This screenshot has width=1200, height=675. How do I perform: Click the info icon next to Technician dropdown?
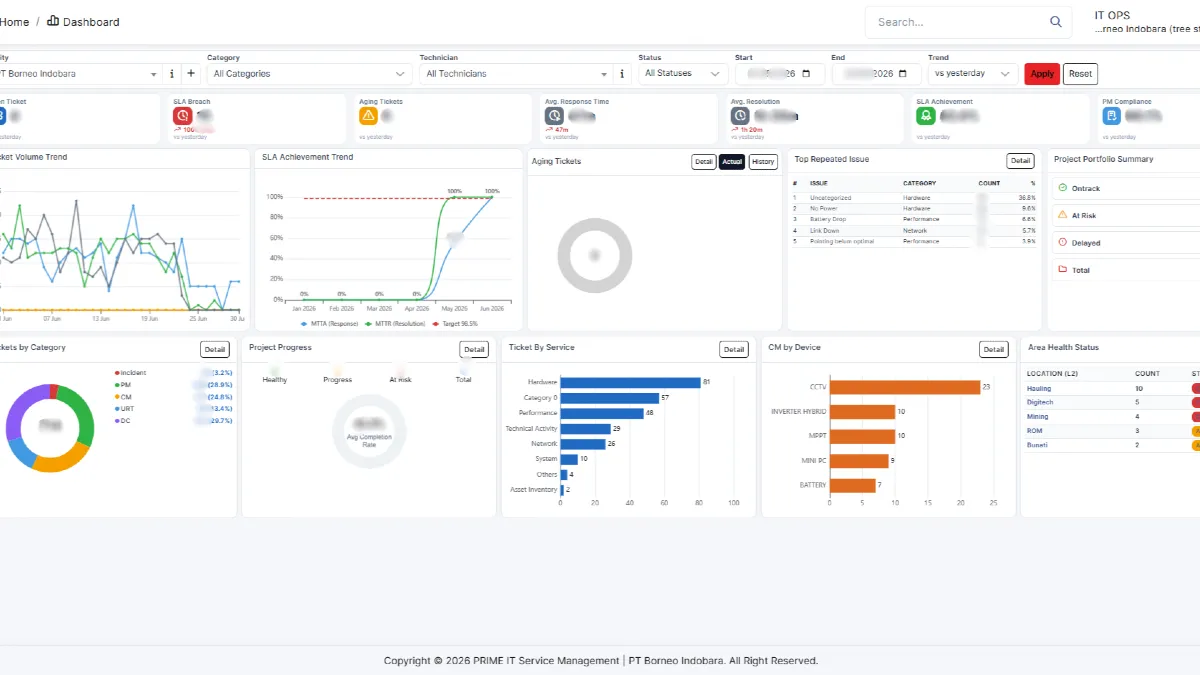(x=622, y=73)
